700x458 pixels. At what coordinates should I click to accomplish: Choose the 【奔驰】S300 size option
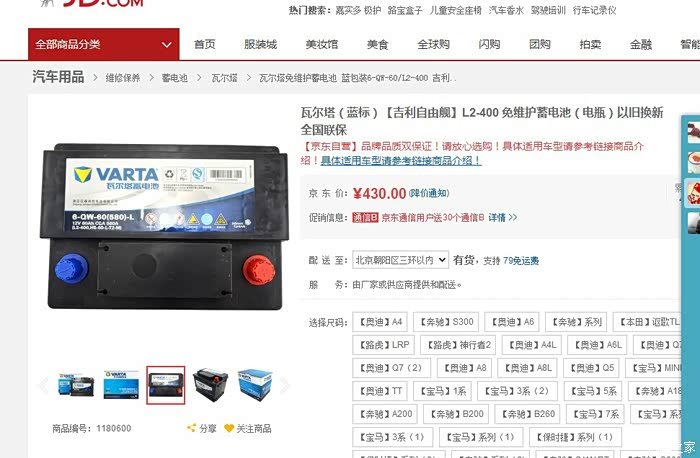(446, 322)
